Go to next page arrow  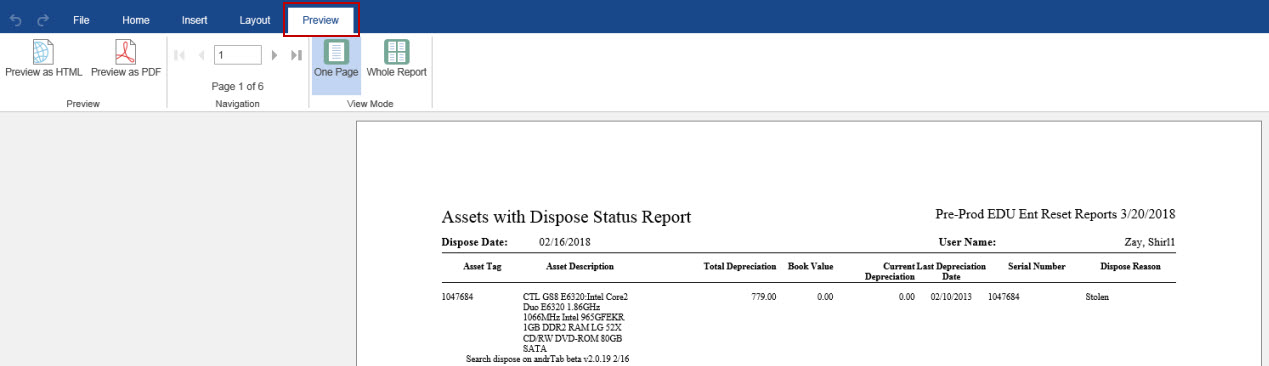pos(274,55)
